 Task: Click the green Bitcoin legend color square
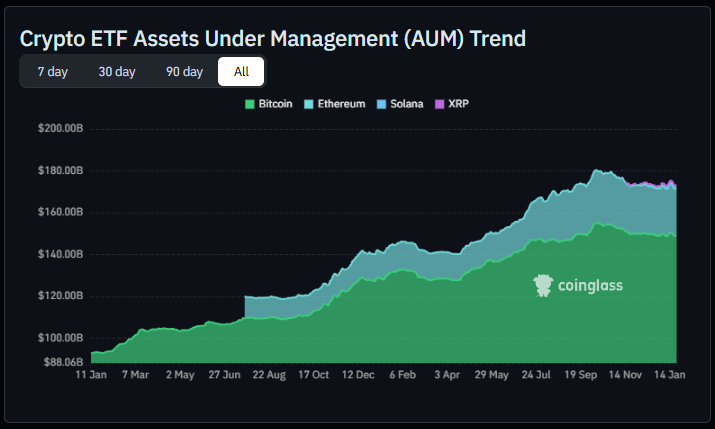coord(249,104)
